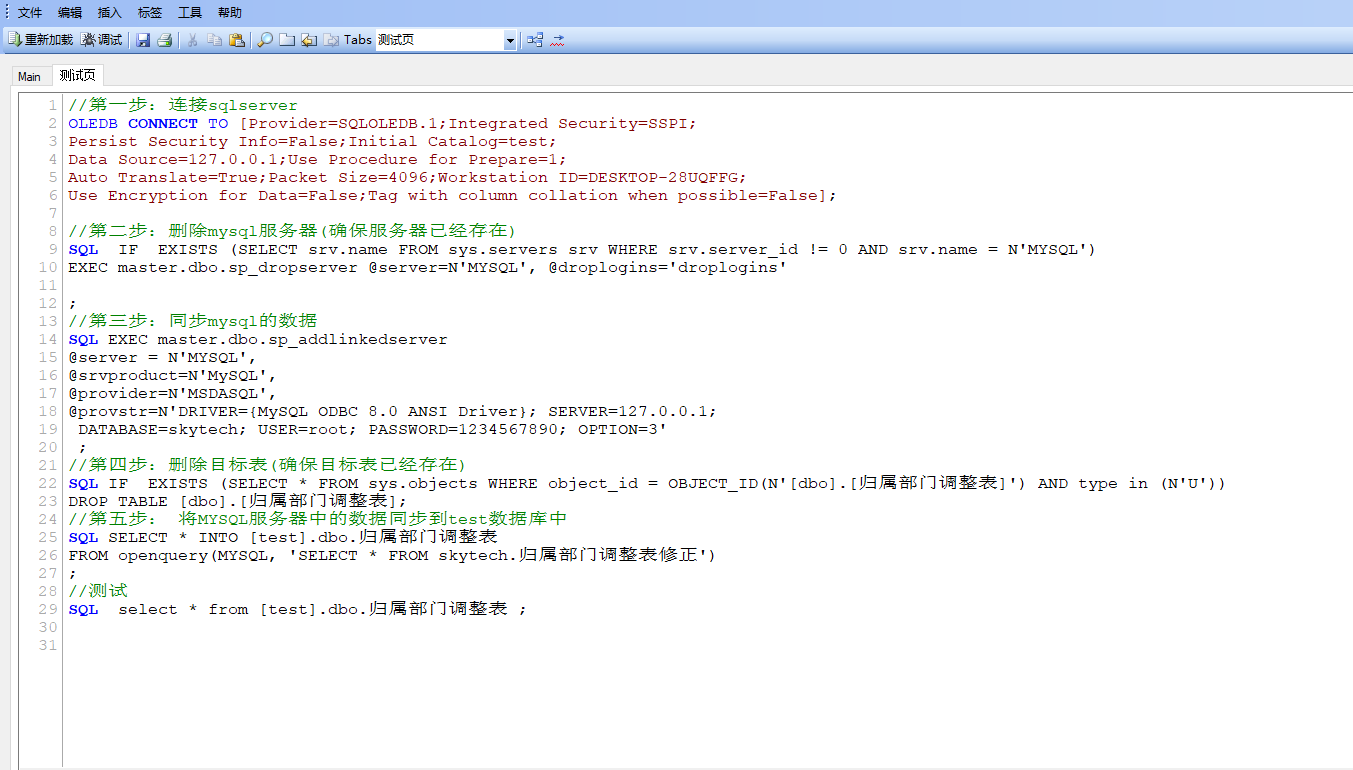Open the Tabs dropdown arrow
Screen dimensions: 1353x770
[x=510, y=41]
